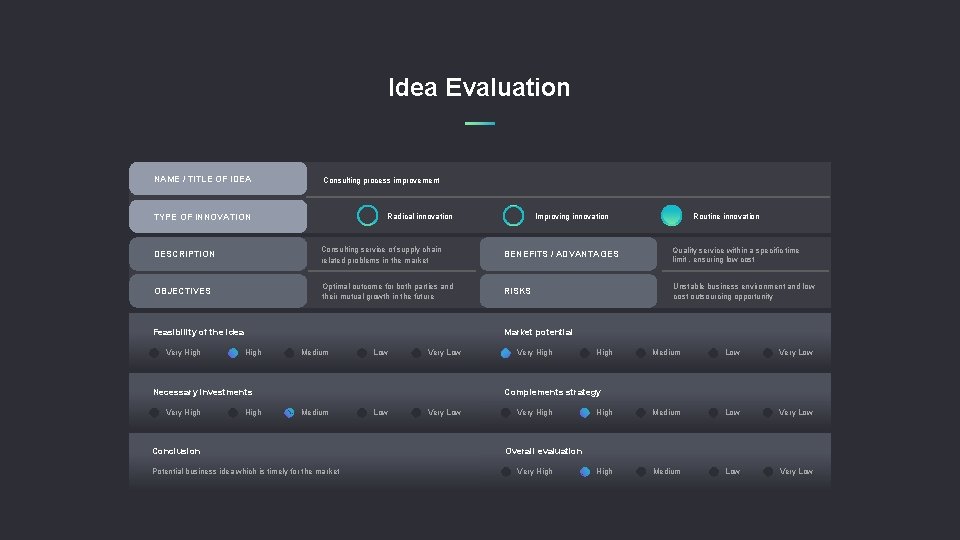Click the Consulting process improvement text field
Screen dimensions: 960x540
381,181
